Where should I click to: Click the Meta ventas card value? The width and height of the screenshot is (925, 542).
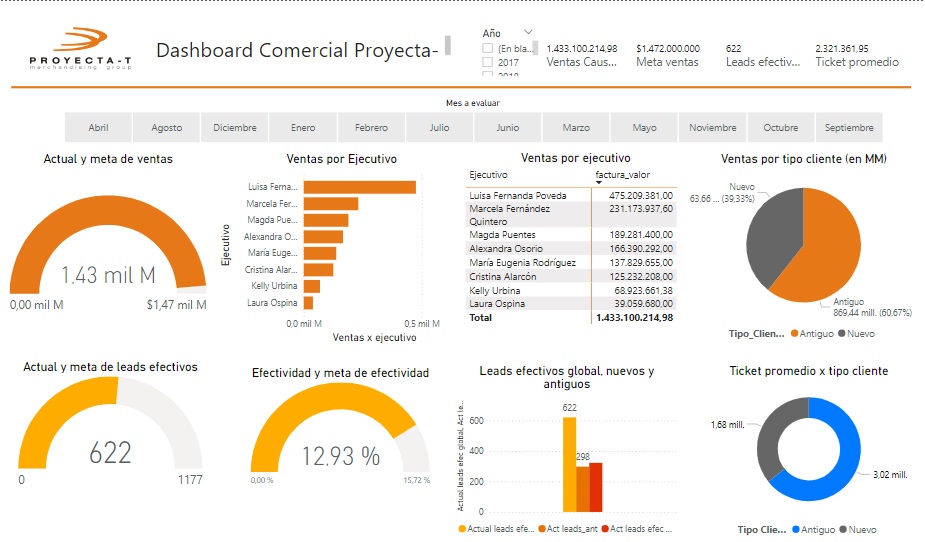[x=667, y=48]
